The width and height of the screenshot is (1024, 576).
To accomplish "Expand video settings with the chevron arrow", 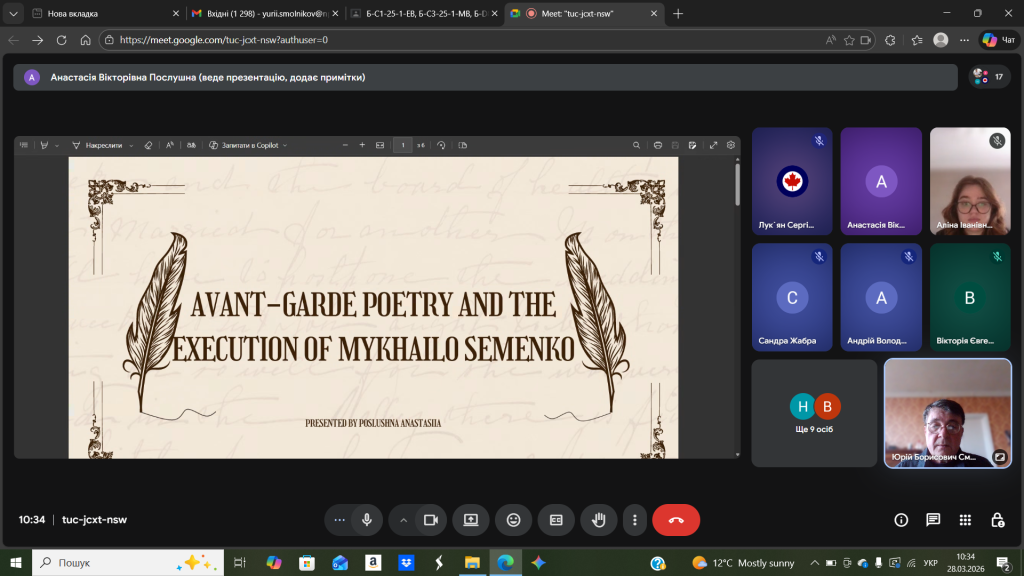I will (x=404, y=520).
